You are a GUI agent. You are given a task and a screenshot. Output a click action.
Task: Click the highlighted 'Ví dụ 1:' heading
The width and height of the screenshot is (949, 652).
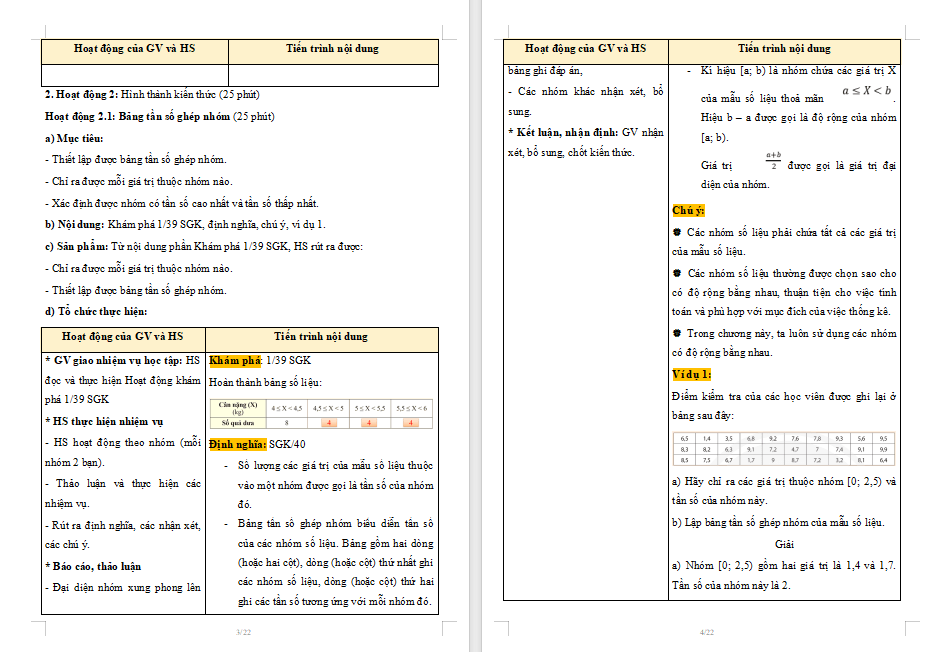click(692, 374)
